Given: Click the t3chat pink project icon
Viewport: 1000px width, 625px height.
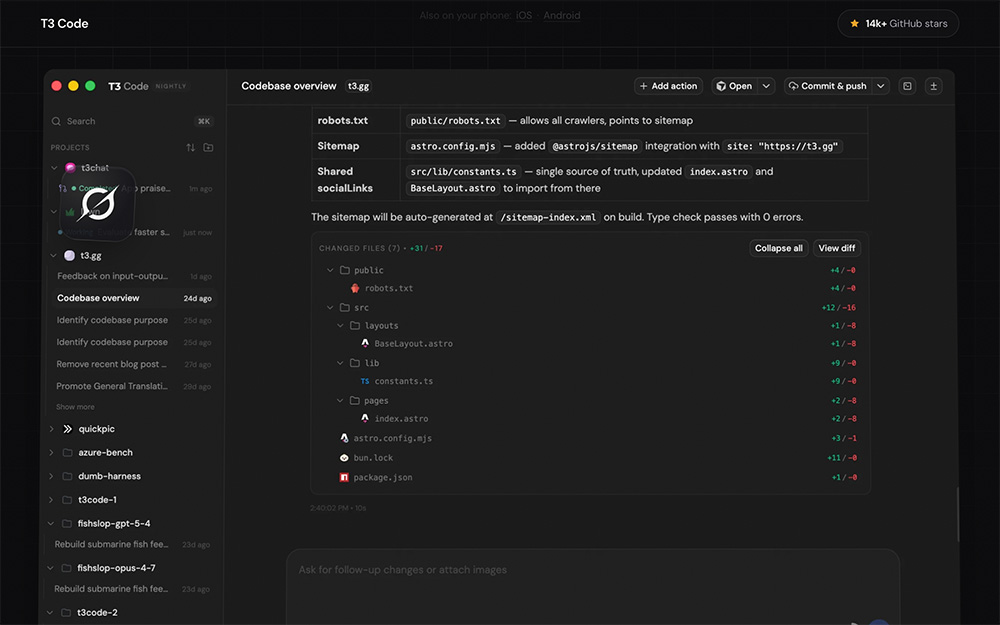Looking at the screenshot, I should (70, 168).
